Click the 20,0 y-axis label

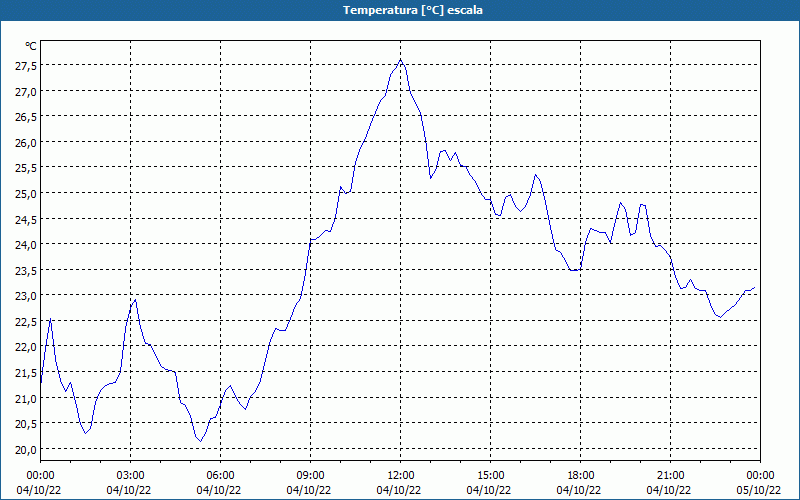[x=26, y=449]
